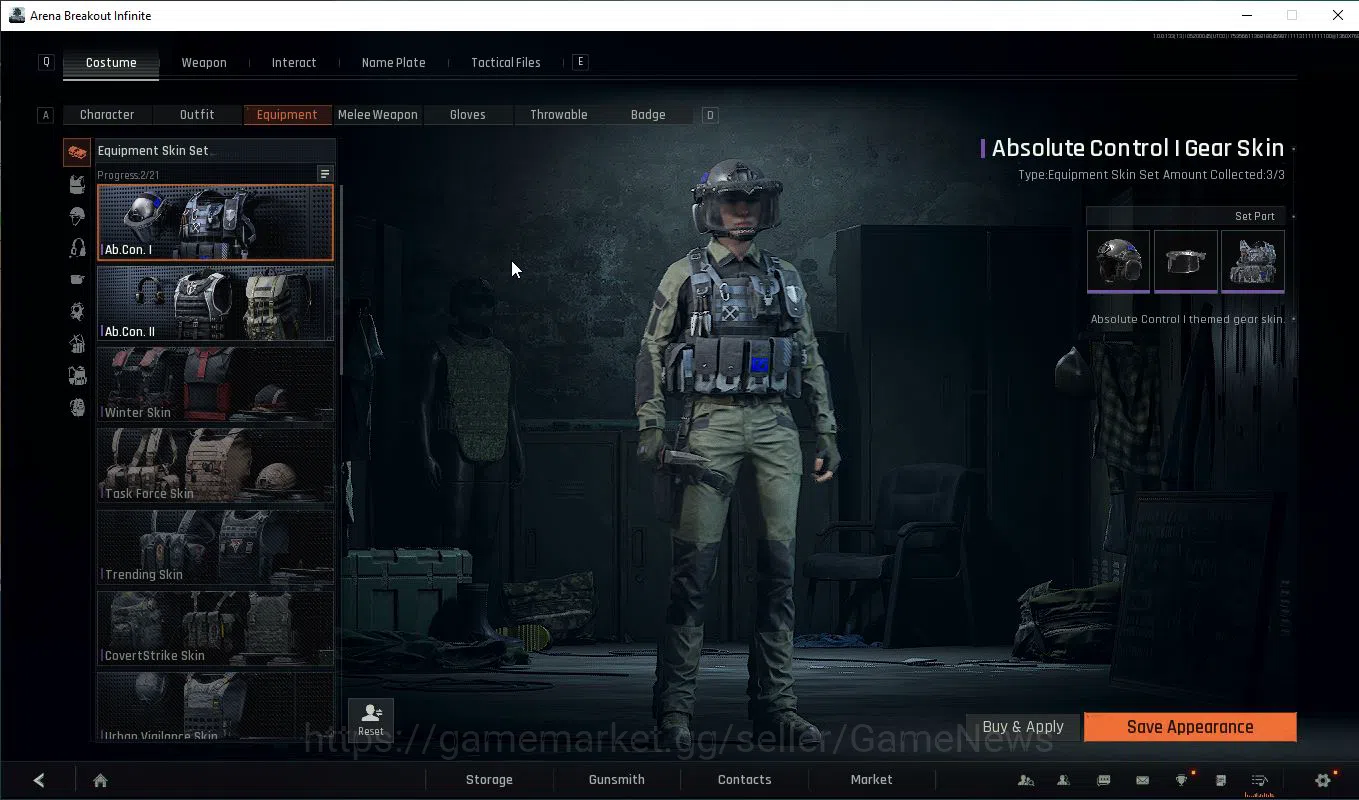1359x800 pixels.
Task: Open Storage from the bottom bar
Action: tap(489, 780)
